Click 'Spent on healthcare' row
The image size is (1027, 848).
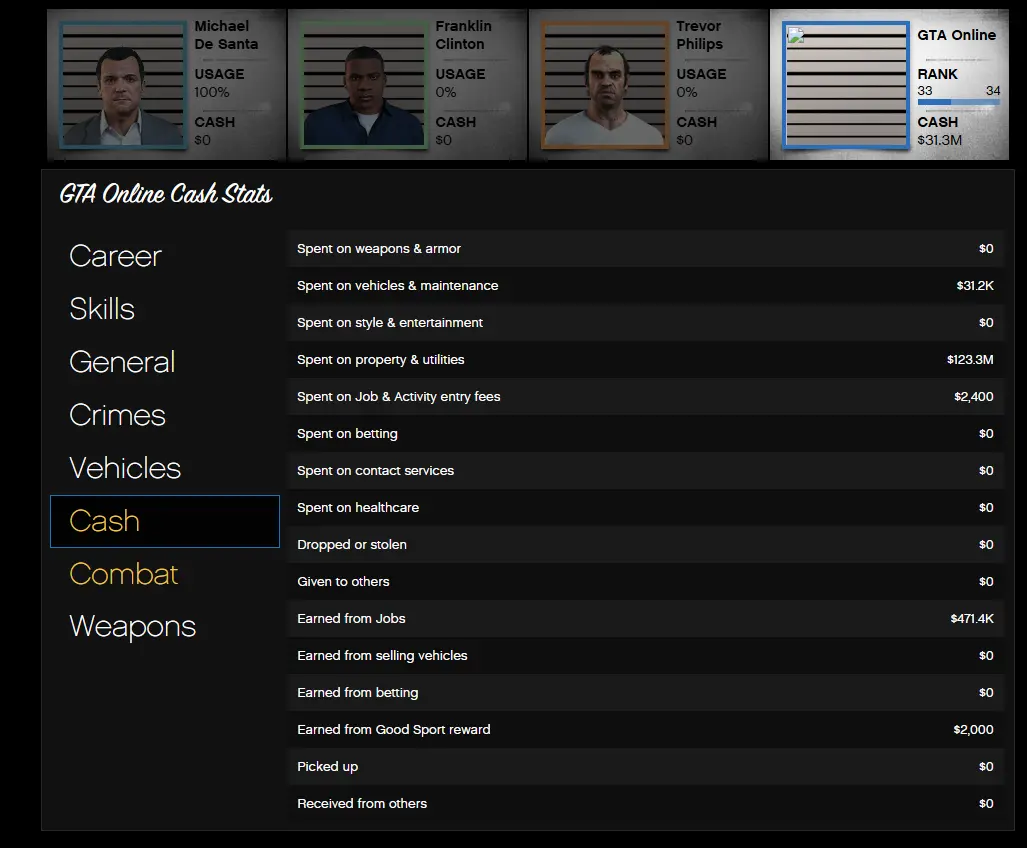coord(645,507)
